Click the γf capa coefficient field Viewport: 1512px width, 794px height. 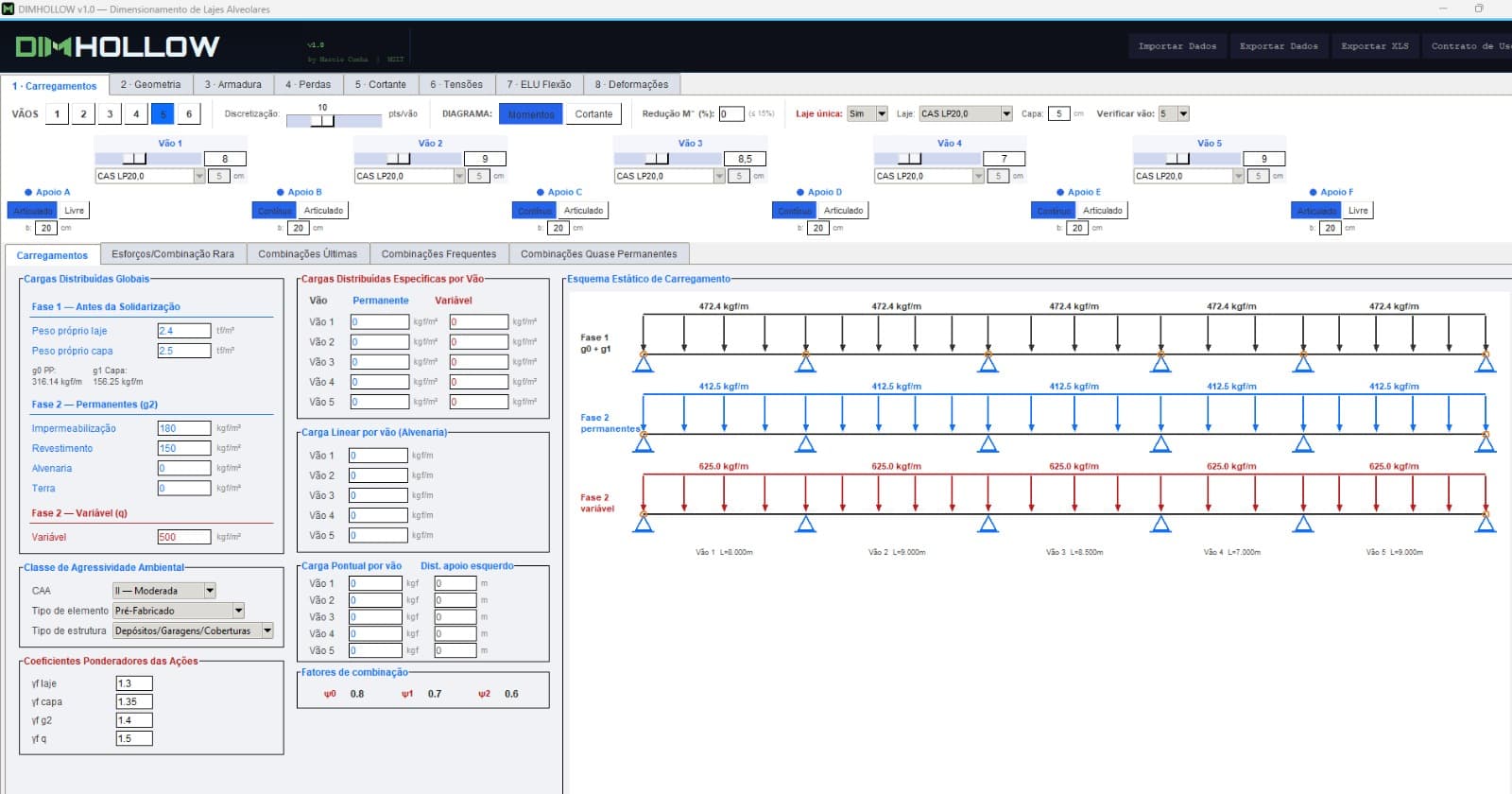(134, 702)
